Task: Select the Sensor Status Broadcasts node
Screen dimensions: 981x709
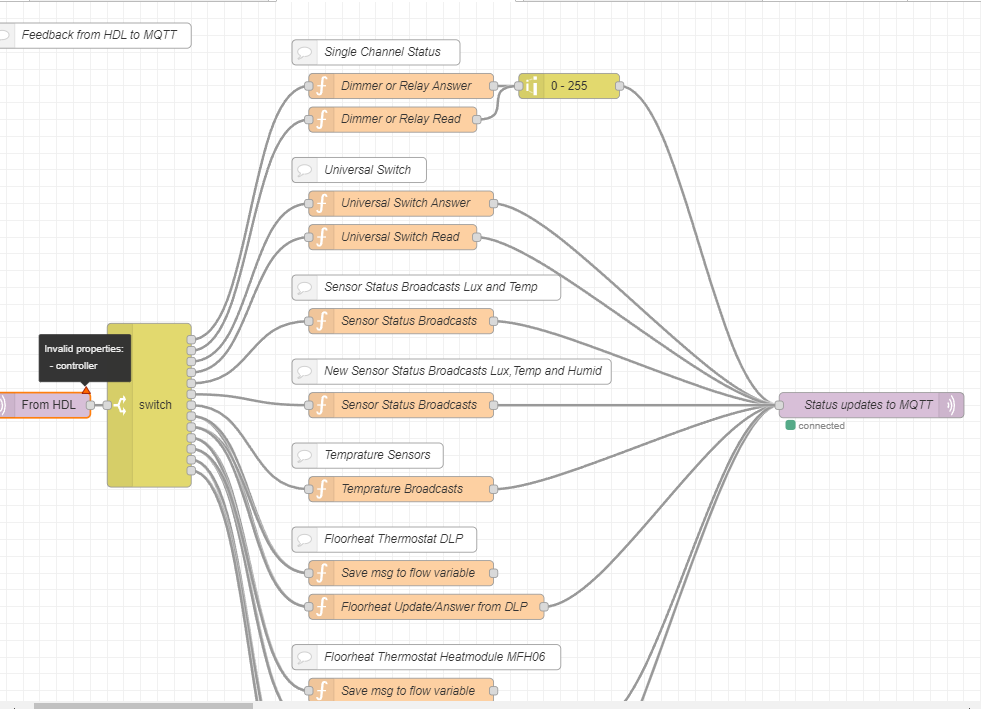Action: (x=400, y=321)
